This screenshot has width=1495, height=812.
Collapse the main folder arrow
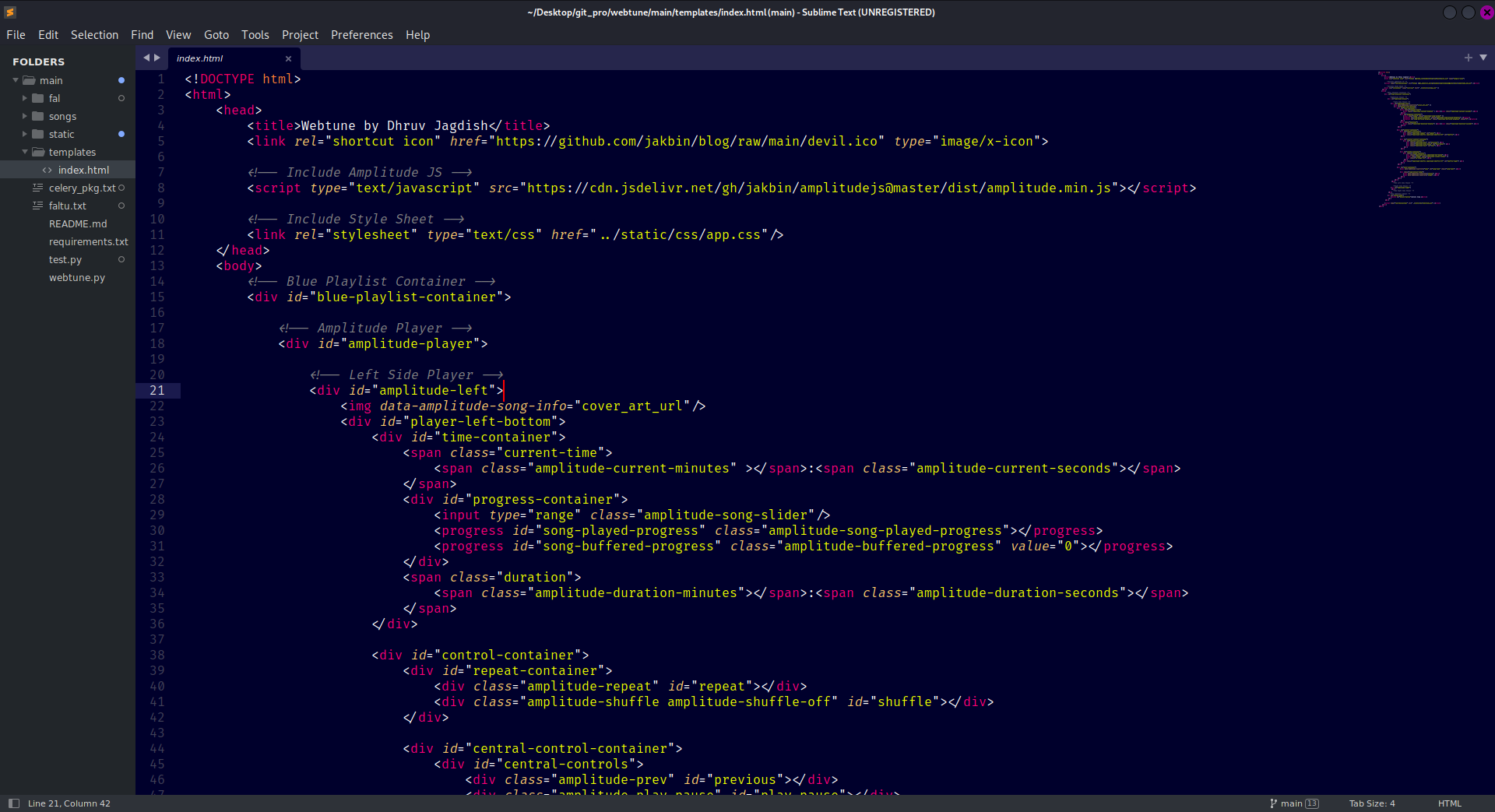coord(16,80)
